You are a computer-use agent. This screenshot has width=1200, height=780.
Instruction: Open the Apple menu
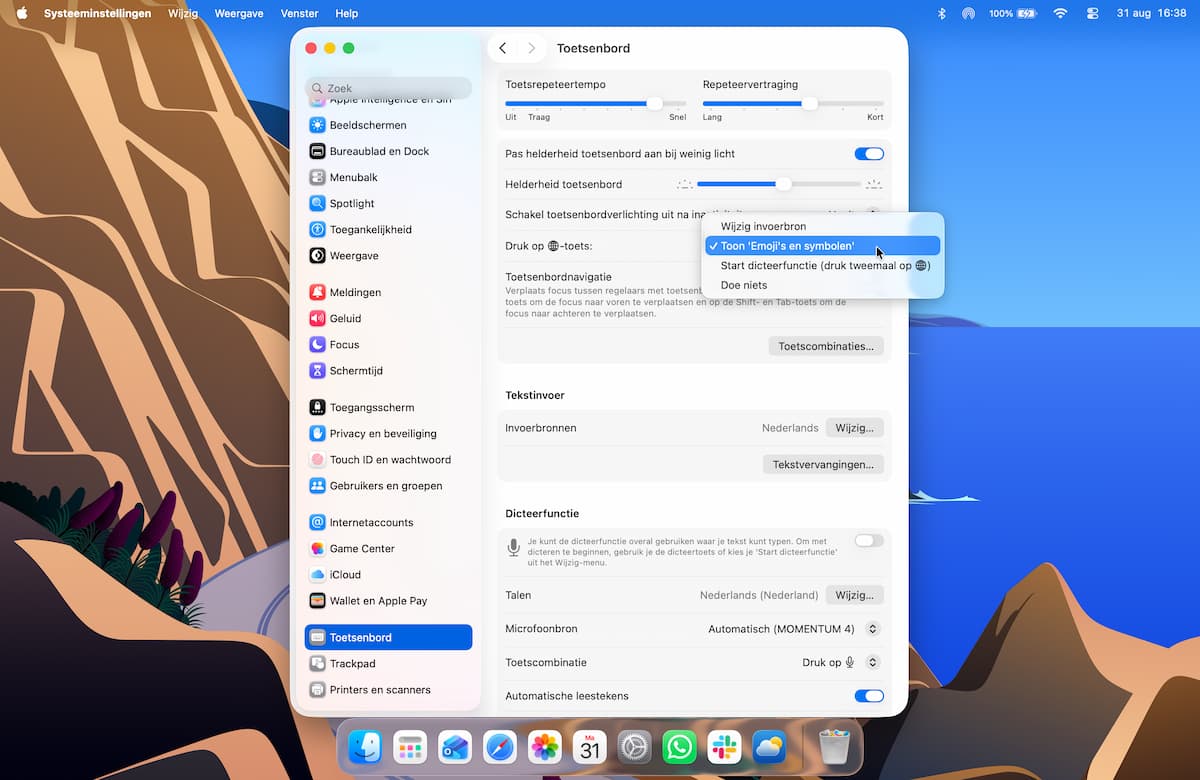(22, 13)
